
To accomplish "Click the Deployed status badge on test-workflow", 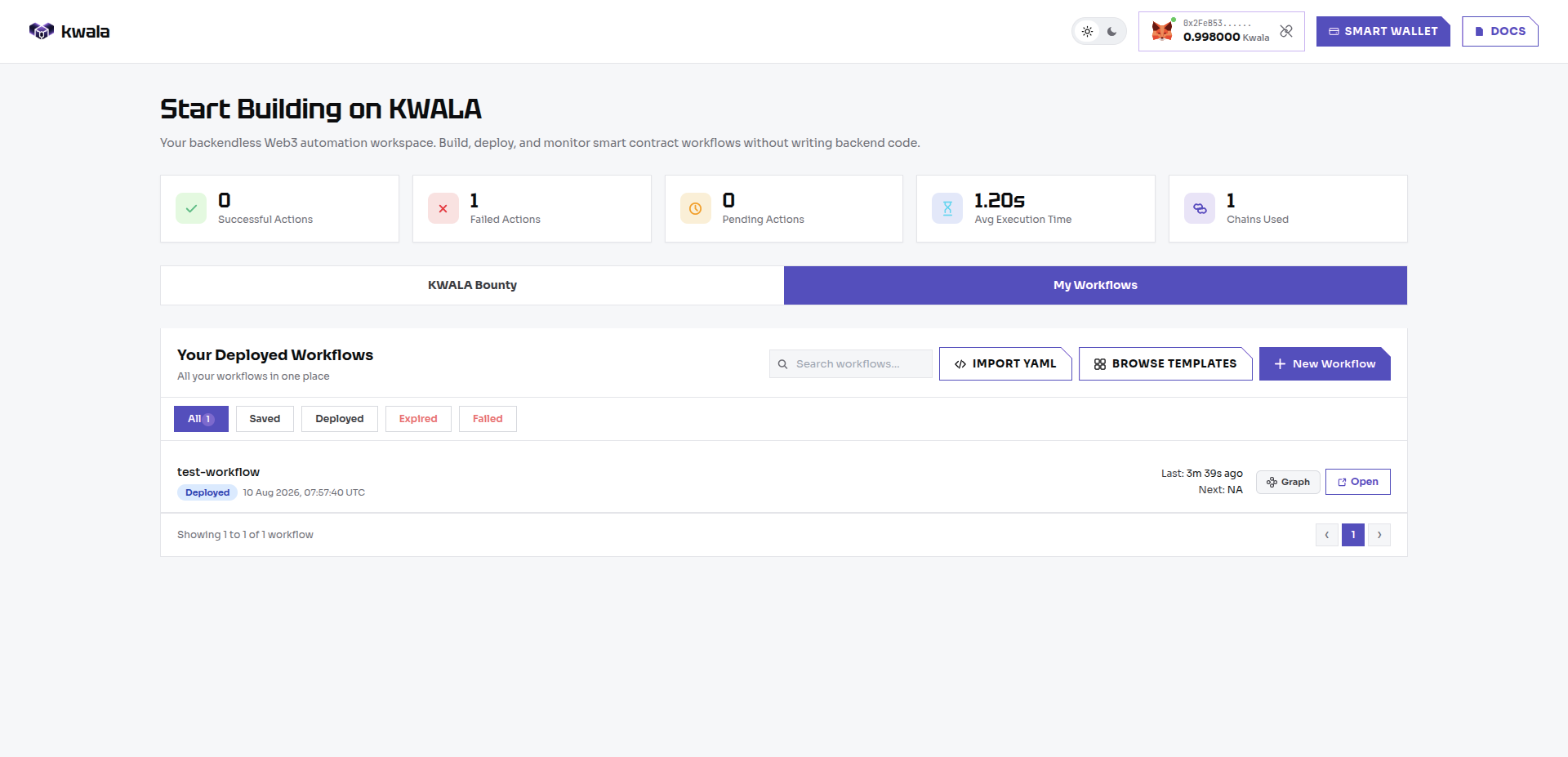I will tap(207, 492).
